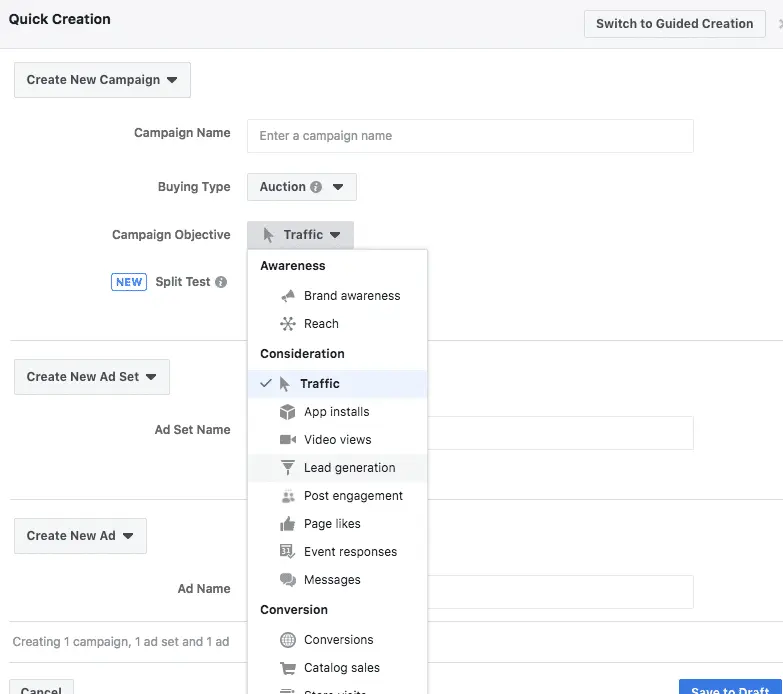Viewport: 783px width, 694px height.
Task: Collapse the Campaign Objective Traffic dropdown
Action: [x=300, y=235]
